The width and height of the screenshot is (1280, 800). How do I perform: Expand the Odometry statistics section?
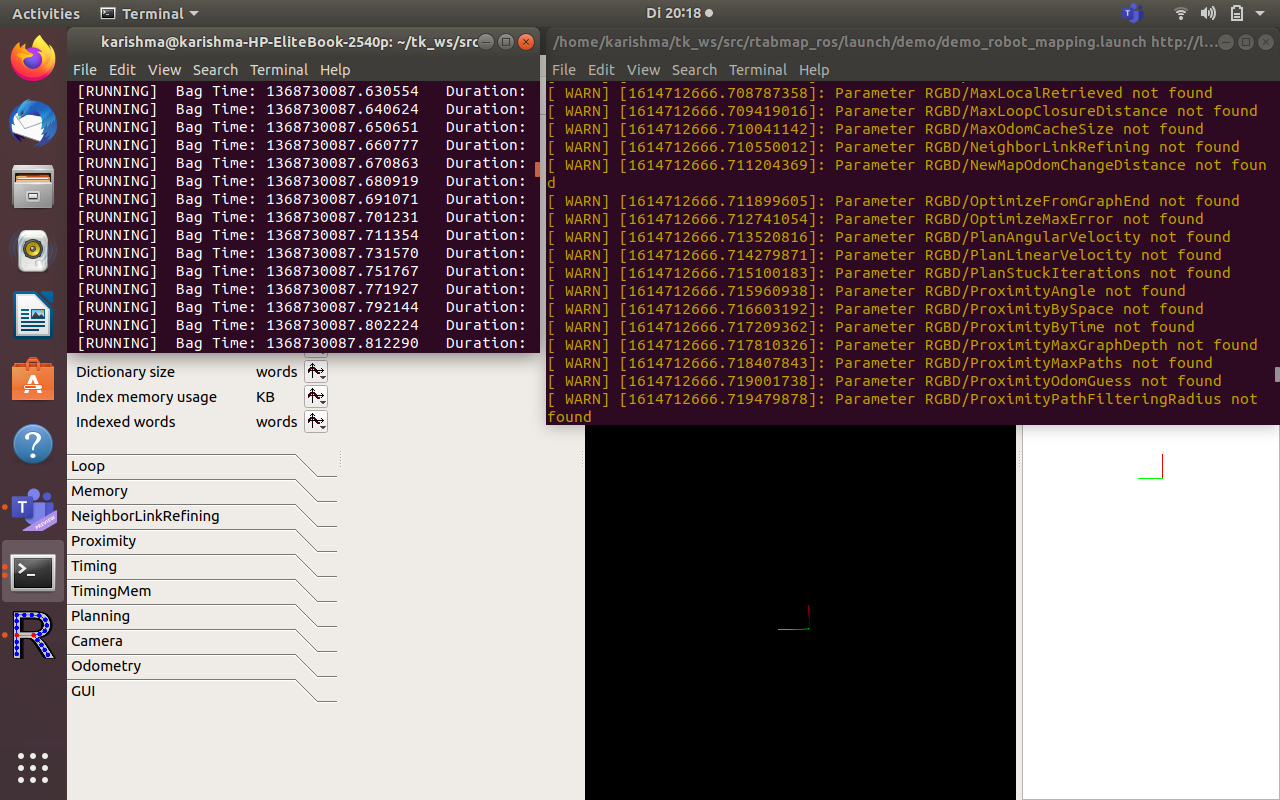coord(106,666)
